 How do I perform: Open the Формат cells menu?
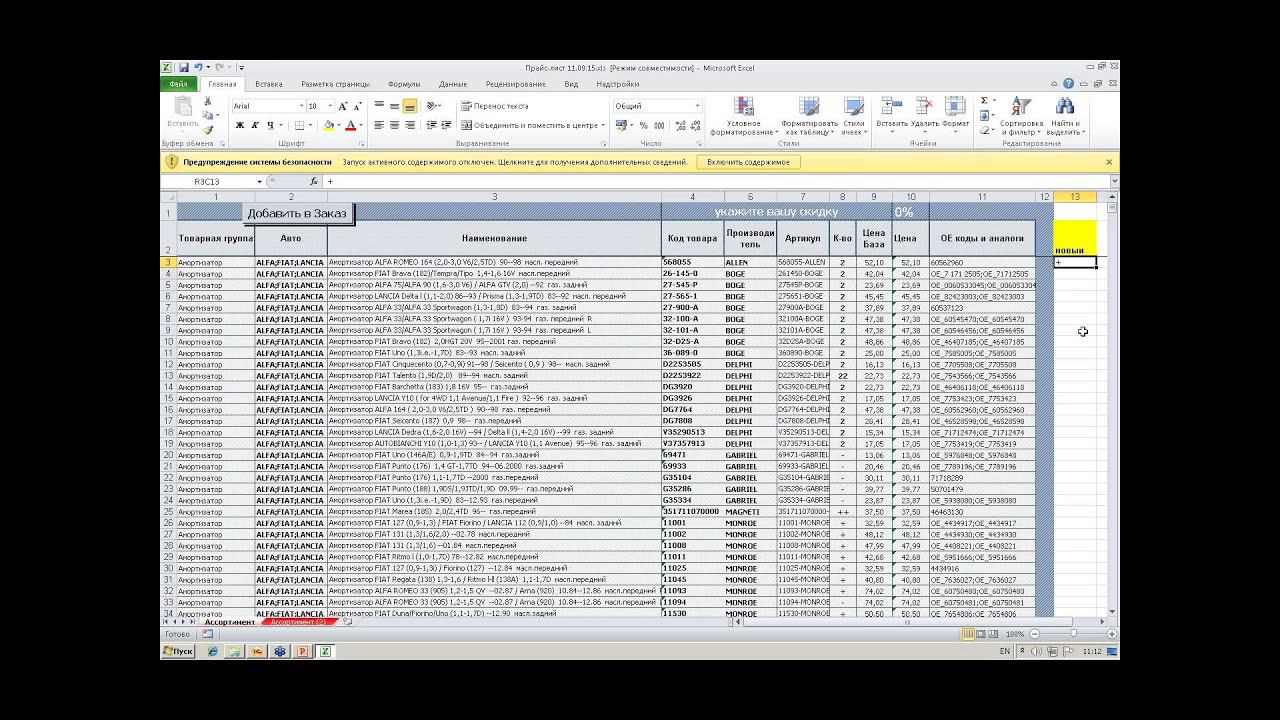(956, 117)
